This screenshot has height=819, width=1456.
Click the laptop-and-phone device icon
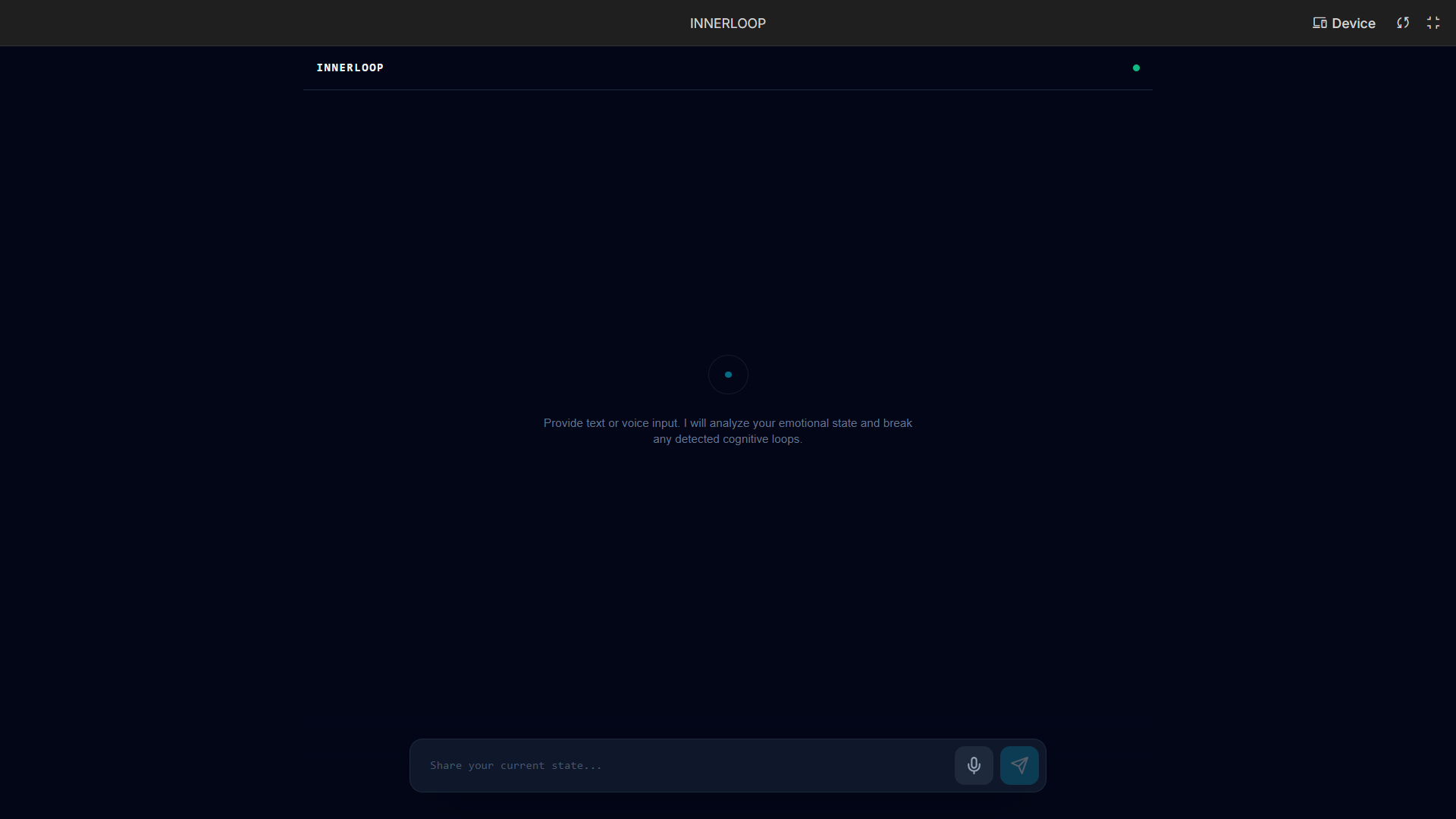click(x=1319, y=23)
